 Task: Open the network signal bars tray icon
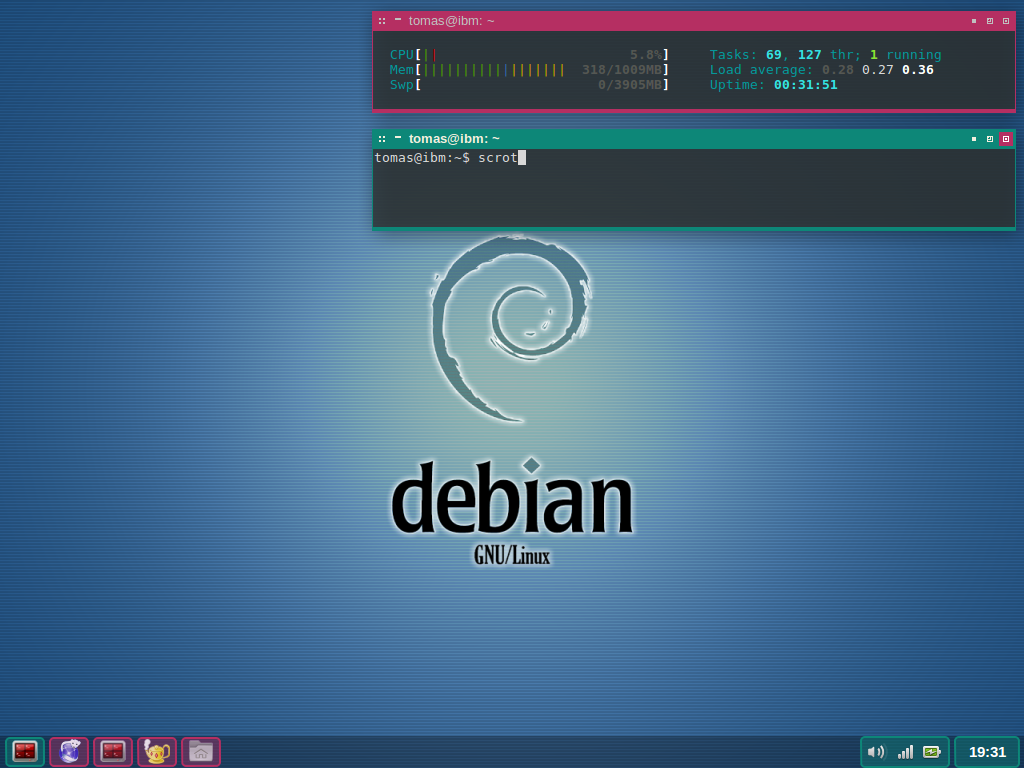pos(905,752)
